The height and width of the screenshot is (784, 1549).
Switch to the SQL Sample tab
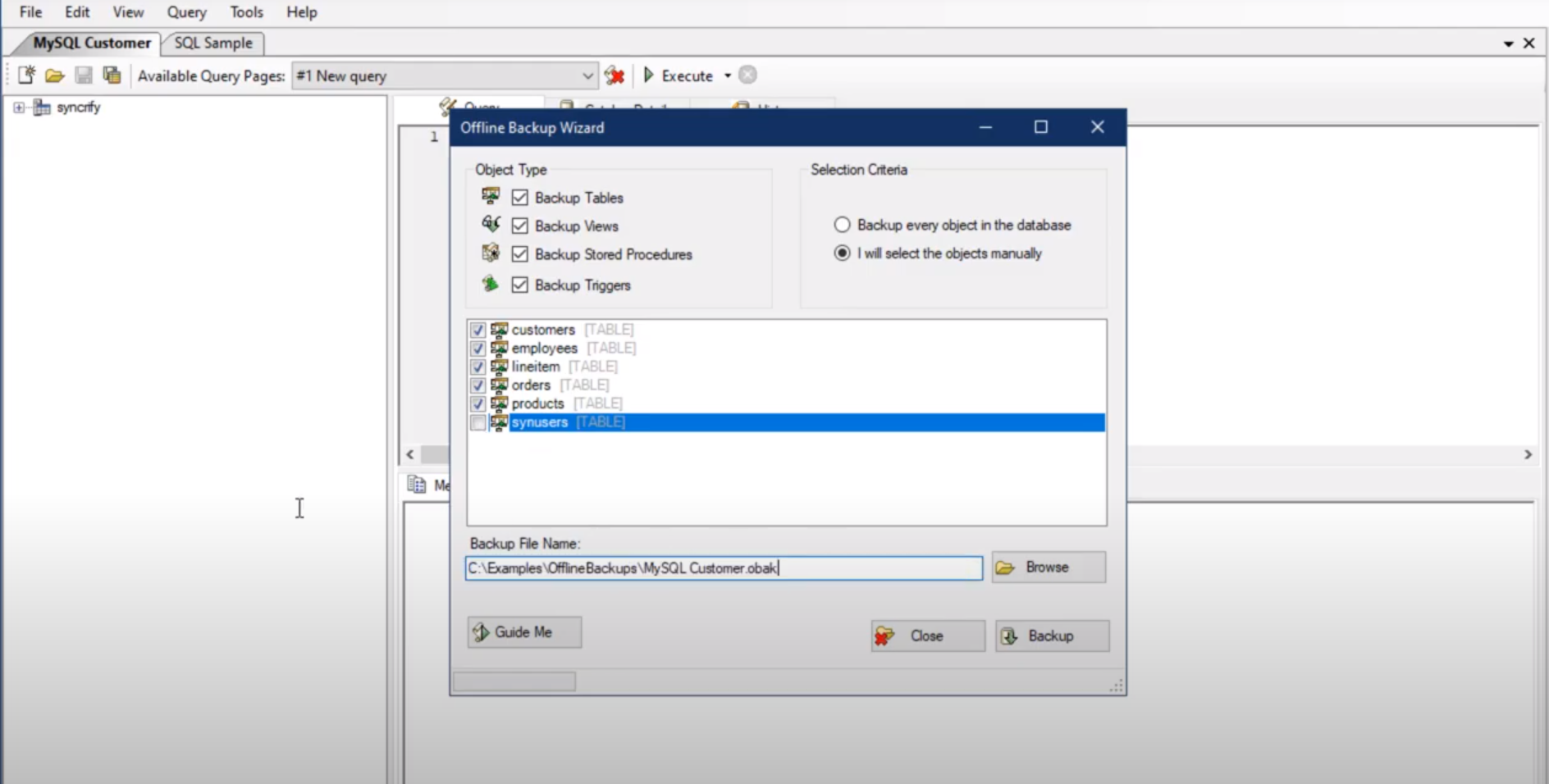tap(212, 43)
